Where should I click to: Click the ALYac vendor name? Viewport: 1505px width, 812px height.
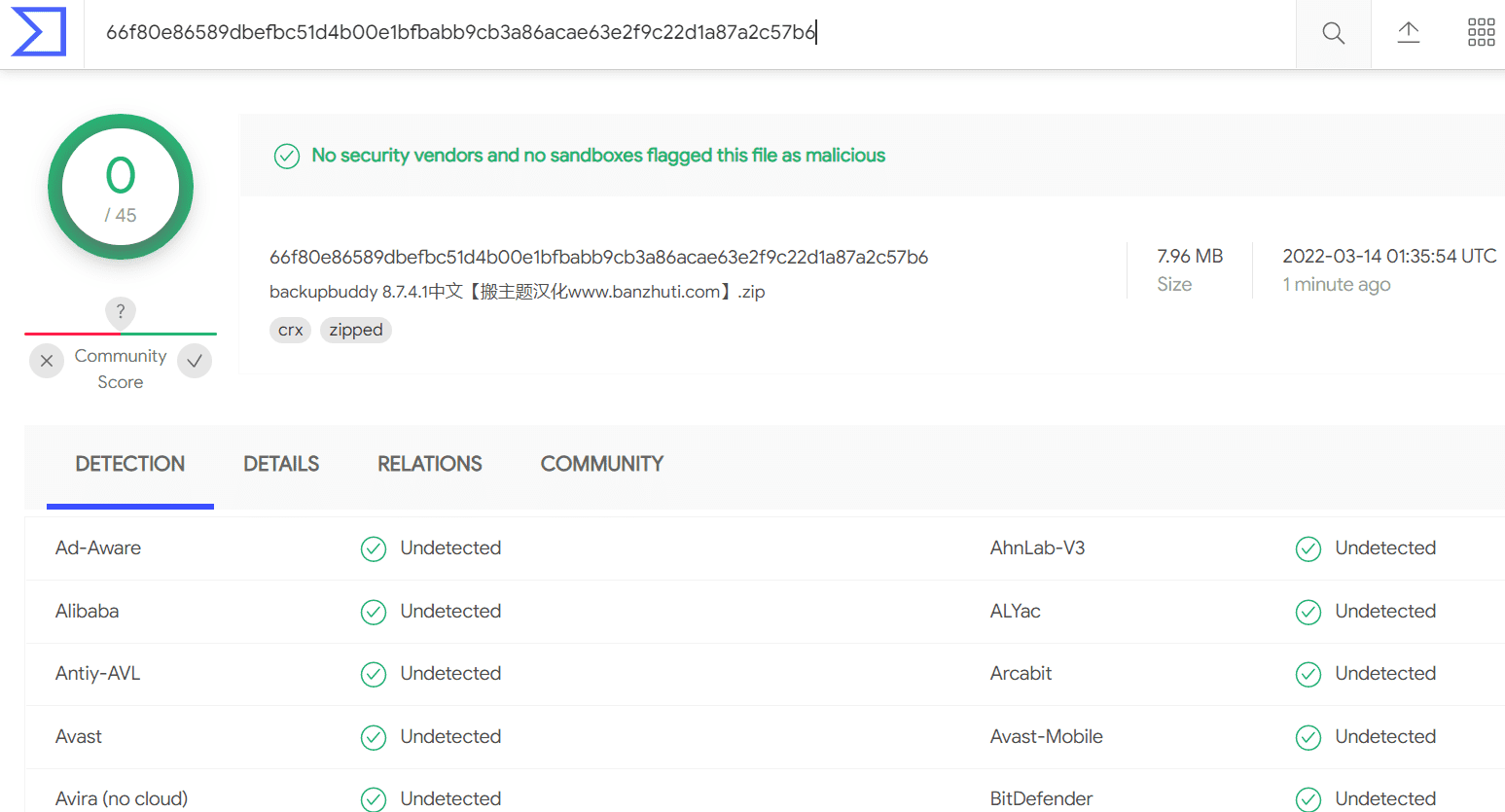(x=1016, y=611)
